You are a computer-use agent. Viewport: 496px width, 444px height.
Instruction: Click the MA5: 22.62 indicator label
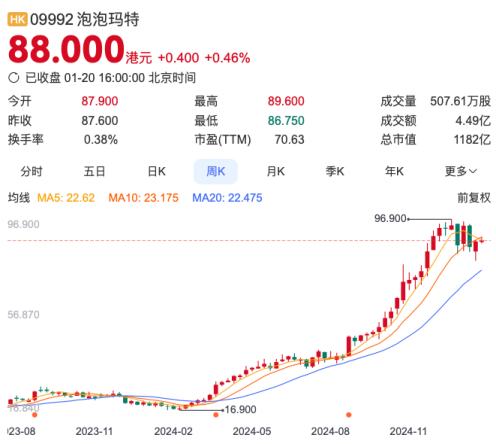[x=66, y=198]
